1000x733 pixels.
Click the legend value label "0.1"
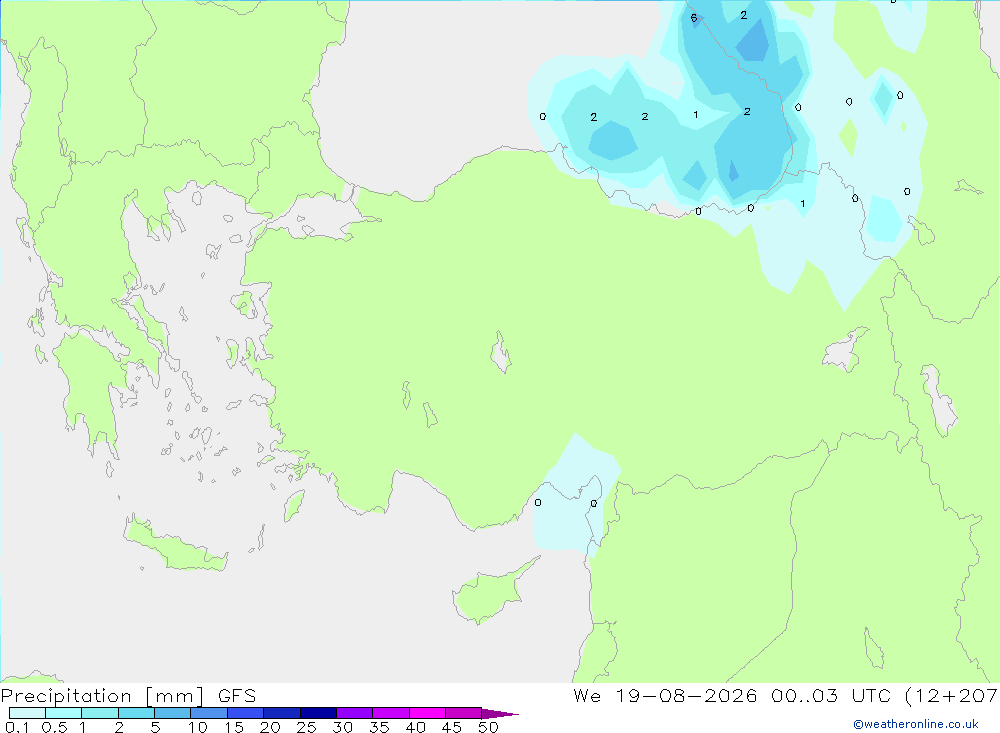point(17,727)
